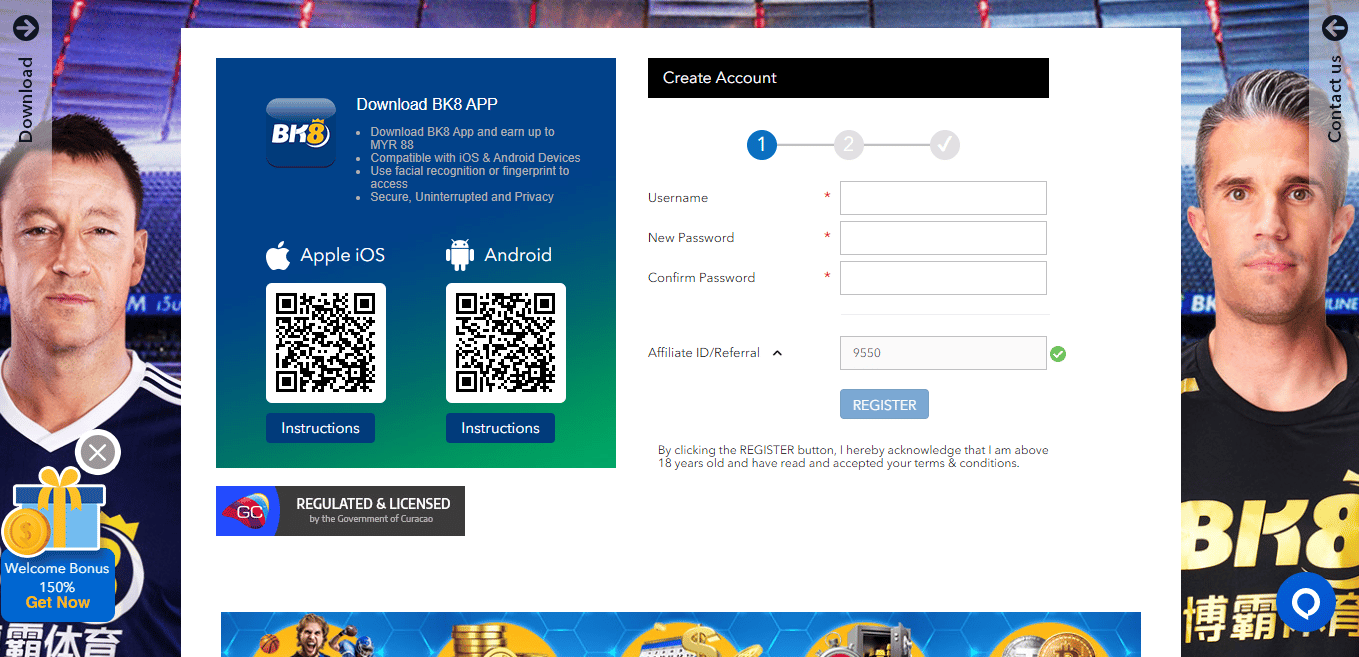The height and width of the screenshot is (657, 1359).
Task: Click the Android label
Action: click(x=518, y=255)
